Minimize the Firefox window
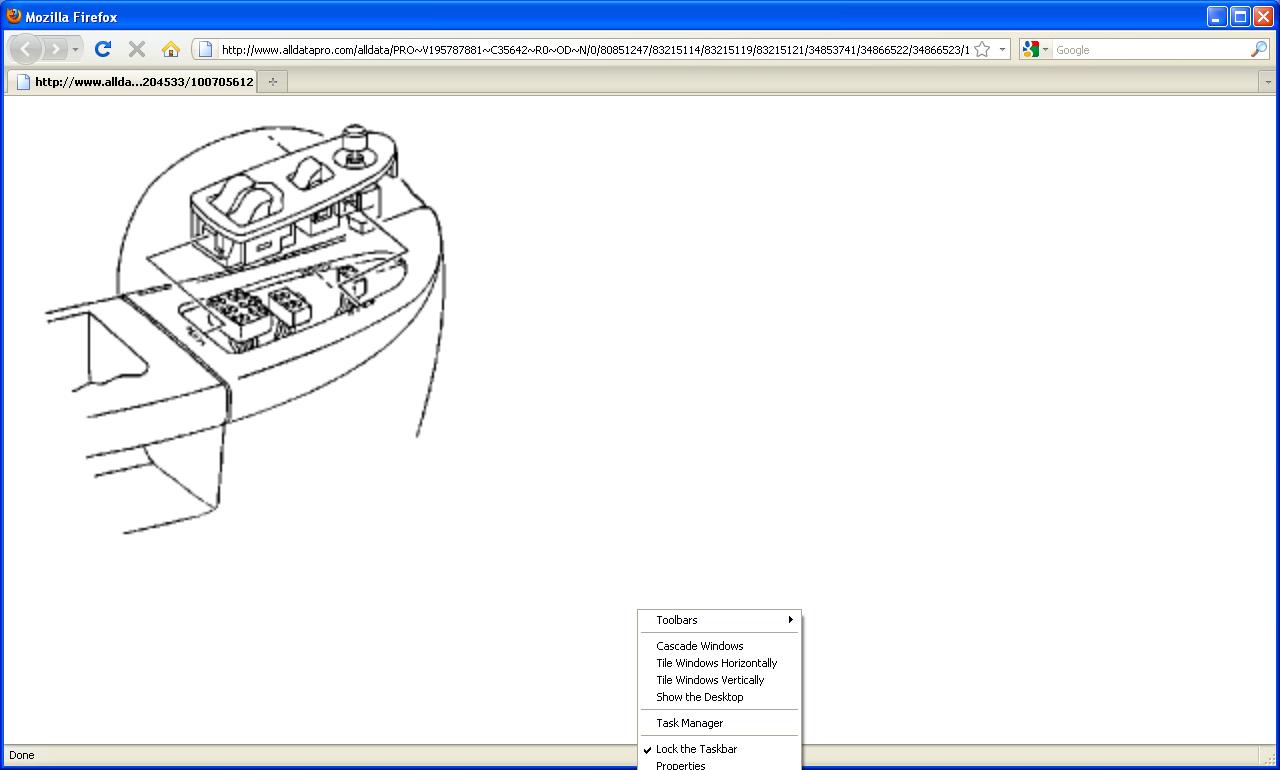 (x=1217, y=16)
